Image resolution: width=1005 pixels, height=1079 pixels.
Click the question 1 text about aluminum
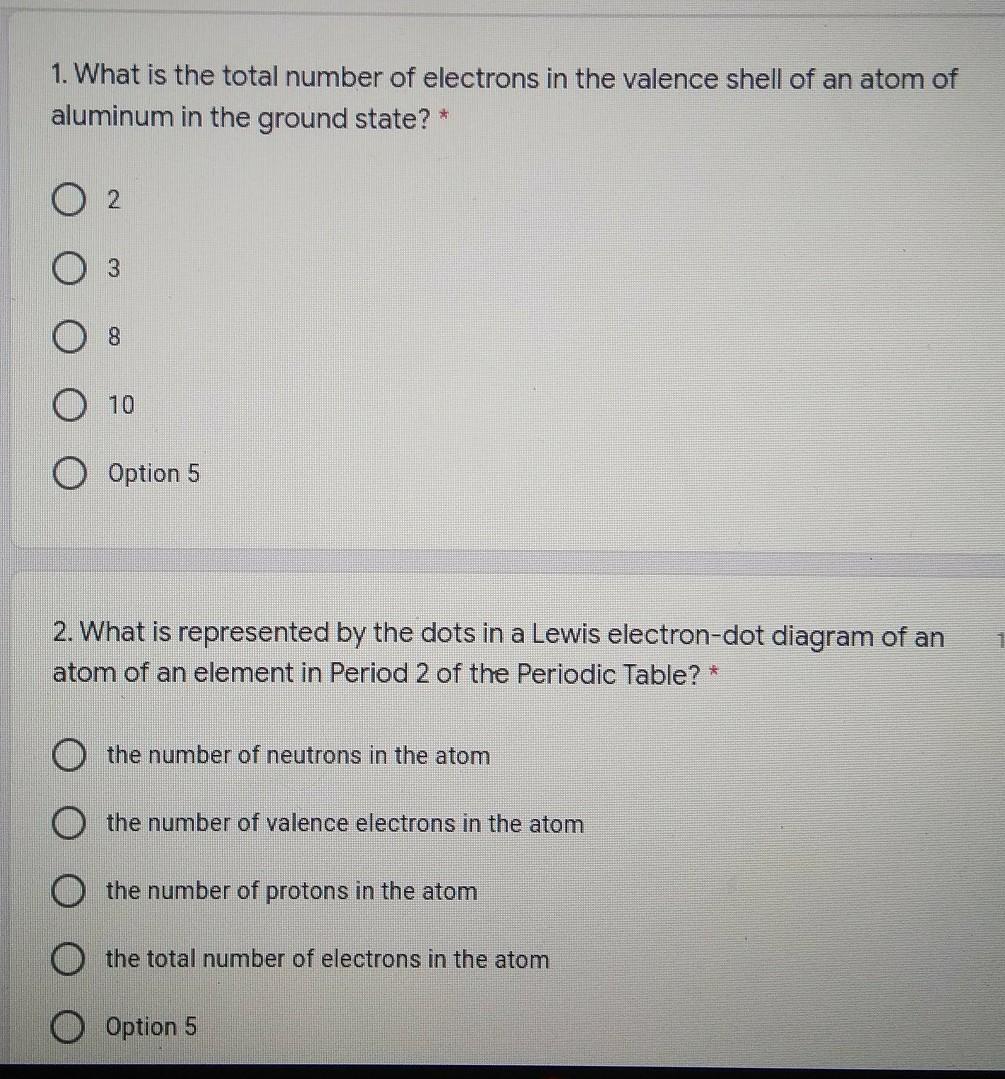504,97
